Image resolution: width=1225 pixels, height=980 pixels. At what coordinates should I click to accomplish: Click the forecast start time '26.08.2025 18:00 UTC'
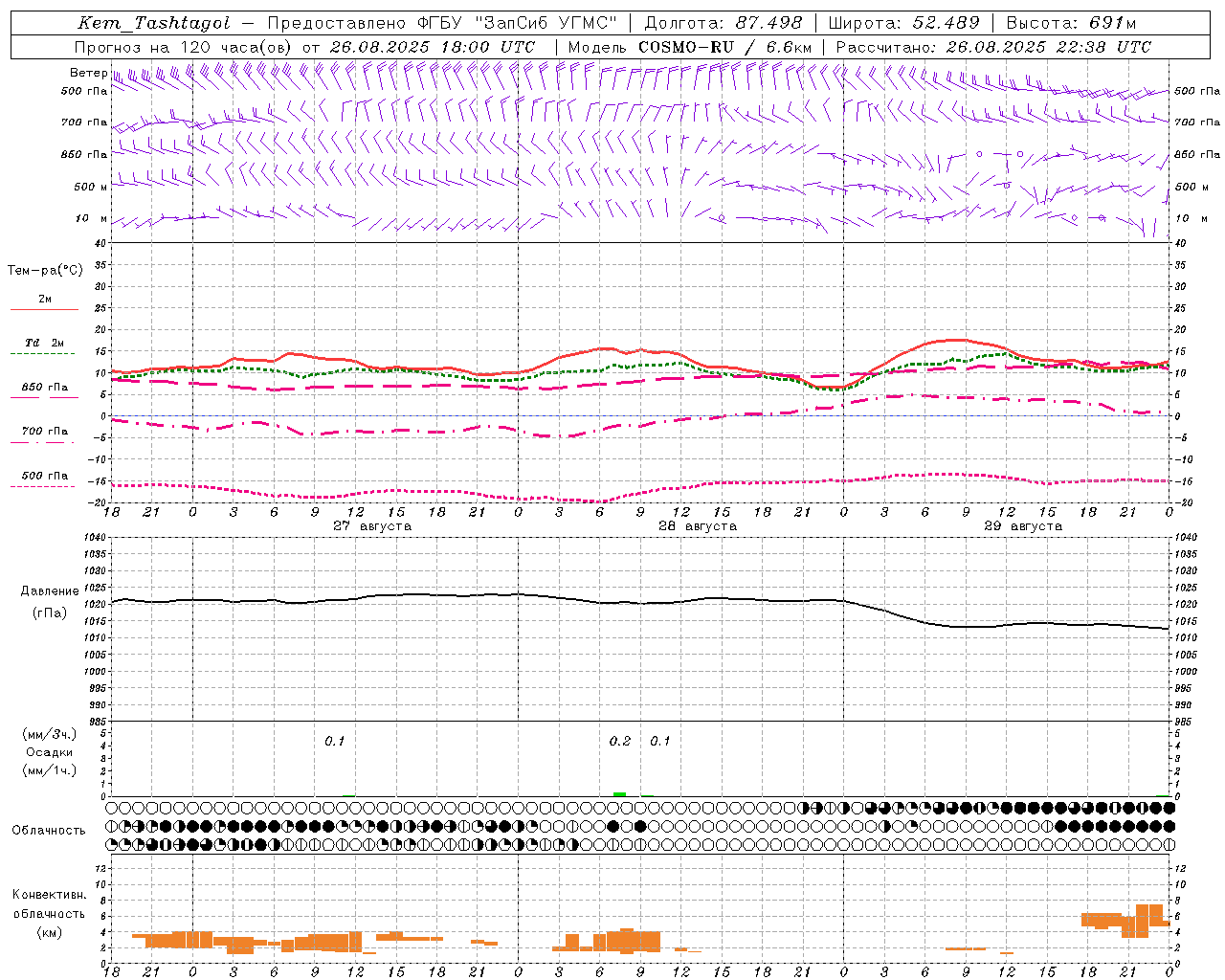pos(433,47)
